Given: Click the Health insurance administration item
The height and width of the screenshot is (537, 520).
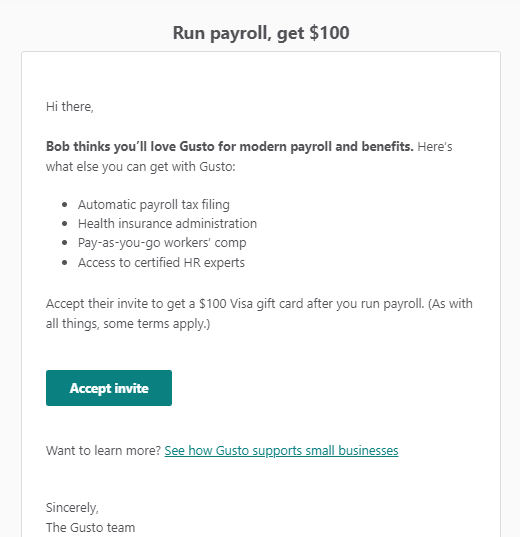Looking at the screenshot, I should [x=167, y=223].
